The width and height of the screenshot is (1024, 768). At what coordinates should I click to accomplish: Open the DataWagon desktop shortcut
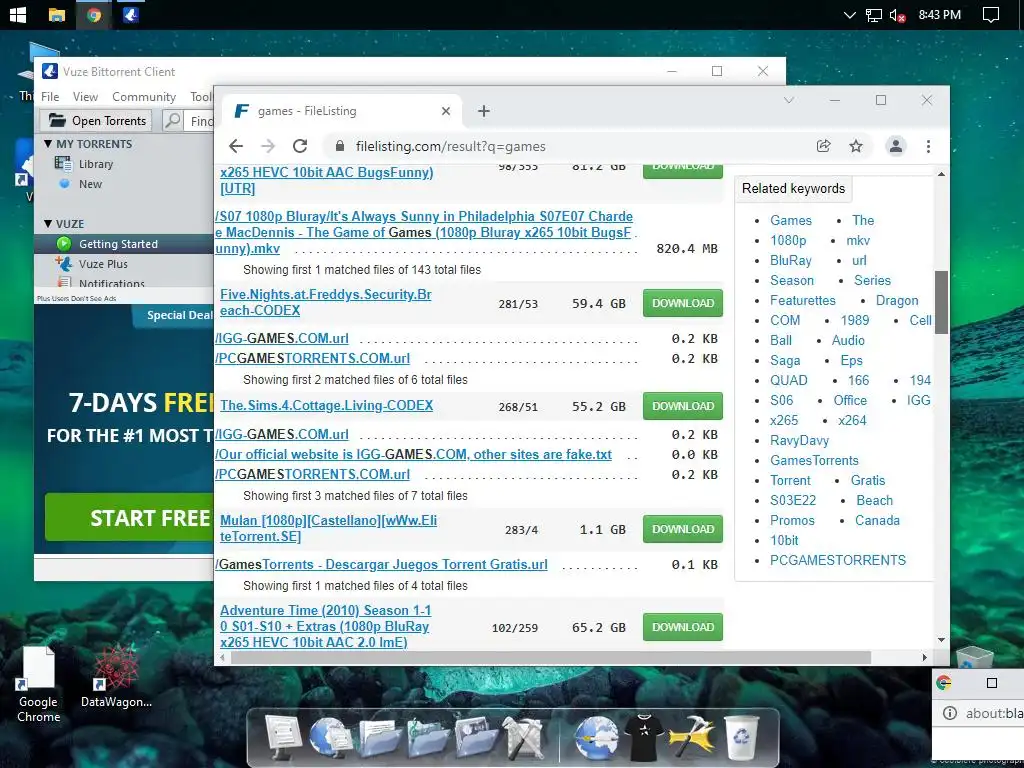click(x=116, y=677)
